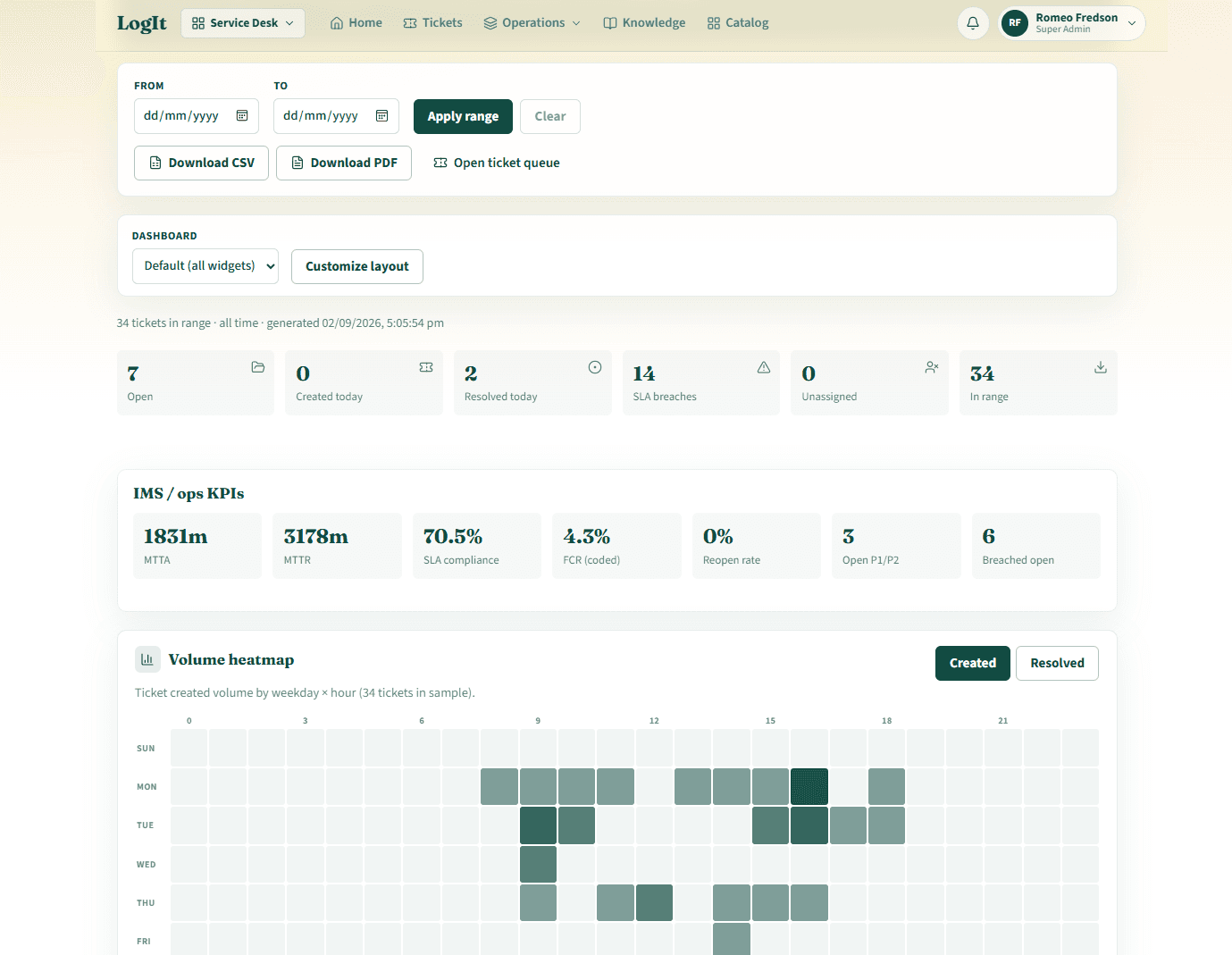The image size is (1232, 955).
Task: Clear the date range
Action: tap(550, 116)
